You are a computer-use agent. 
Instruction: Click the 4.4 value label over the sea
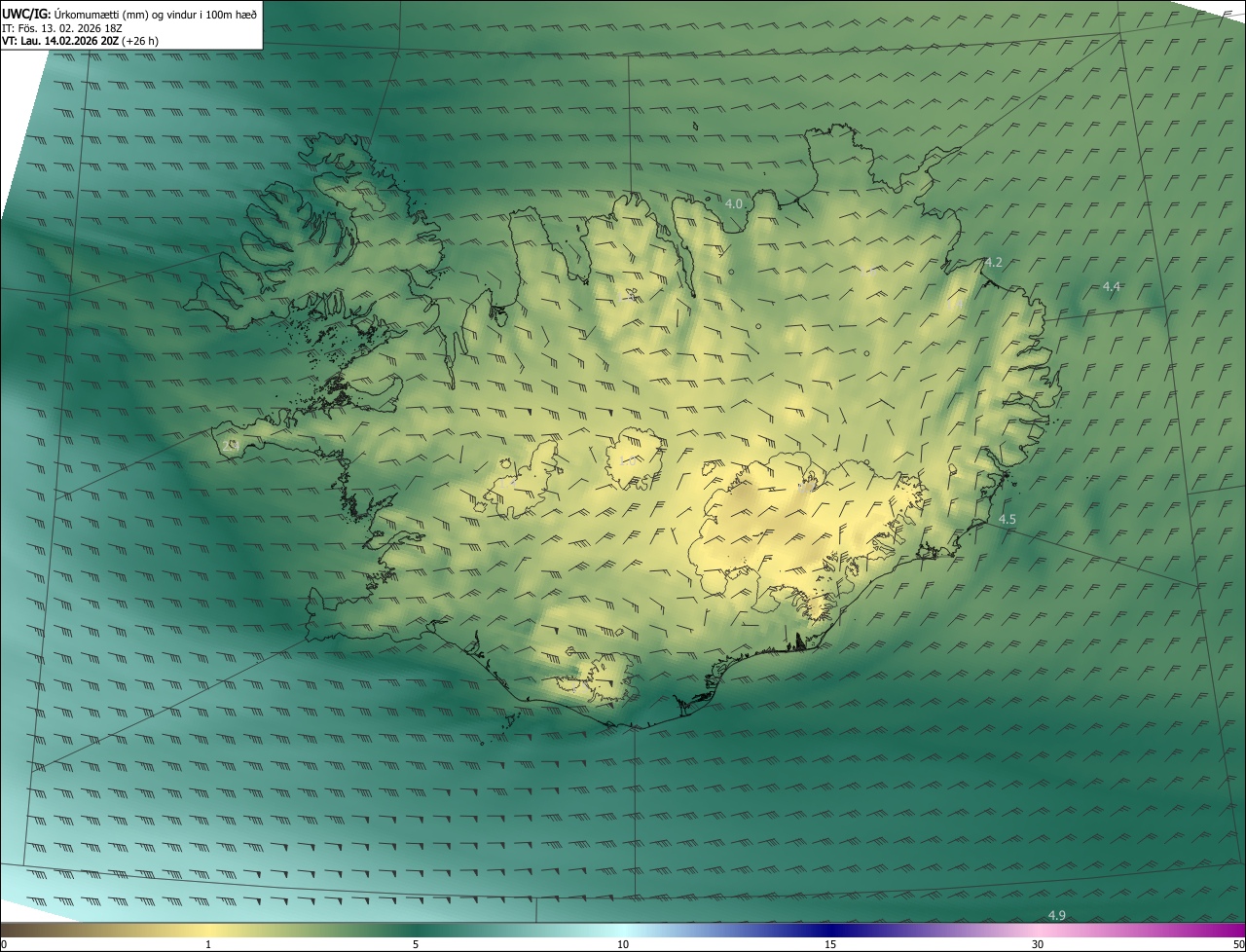coord(1111,286)
